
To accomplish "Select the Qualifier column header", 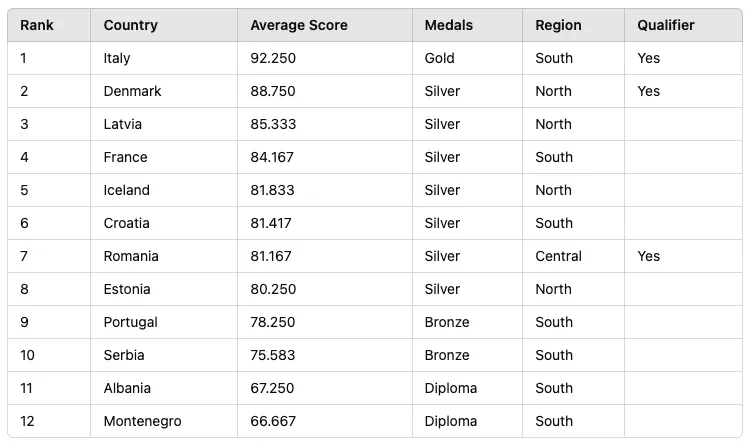I will coord(666,25).
